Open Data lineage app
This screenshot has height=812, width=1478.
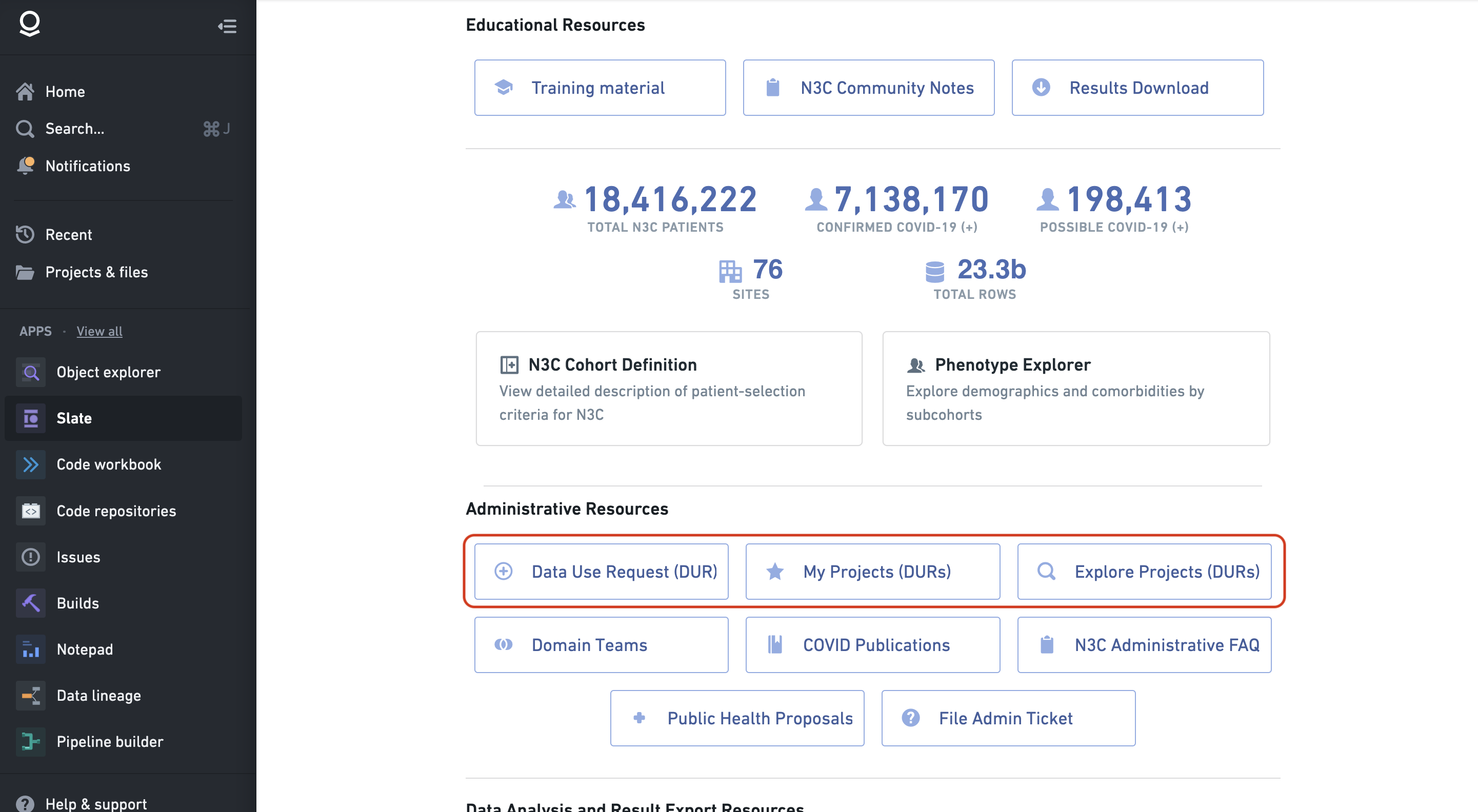(98, 695)
